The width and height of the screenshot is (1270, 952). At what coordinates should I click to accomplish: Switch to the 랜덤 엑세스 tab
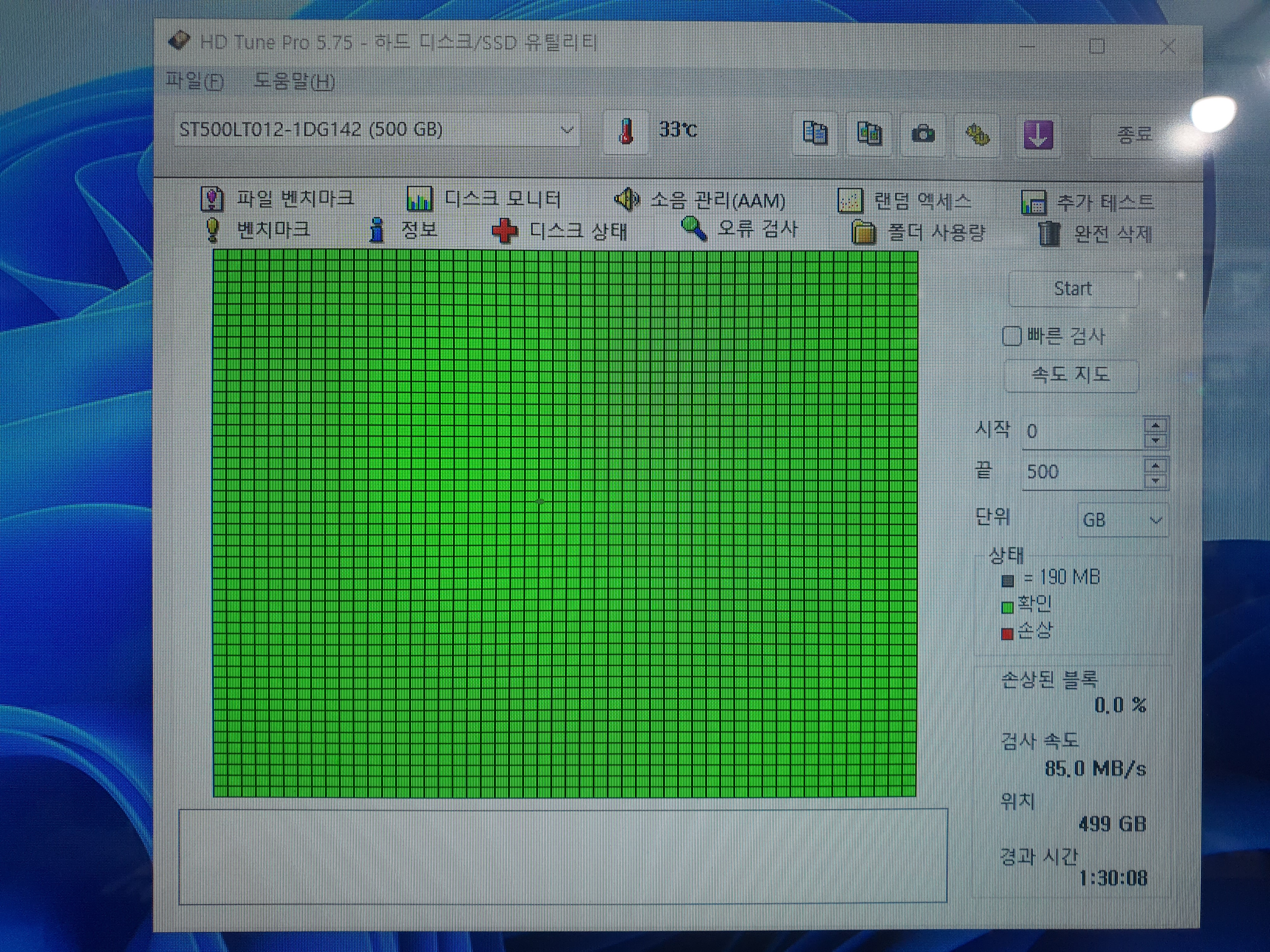tap(905, 201)
